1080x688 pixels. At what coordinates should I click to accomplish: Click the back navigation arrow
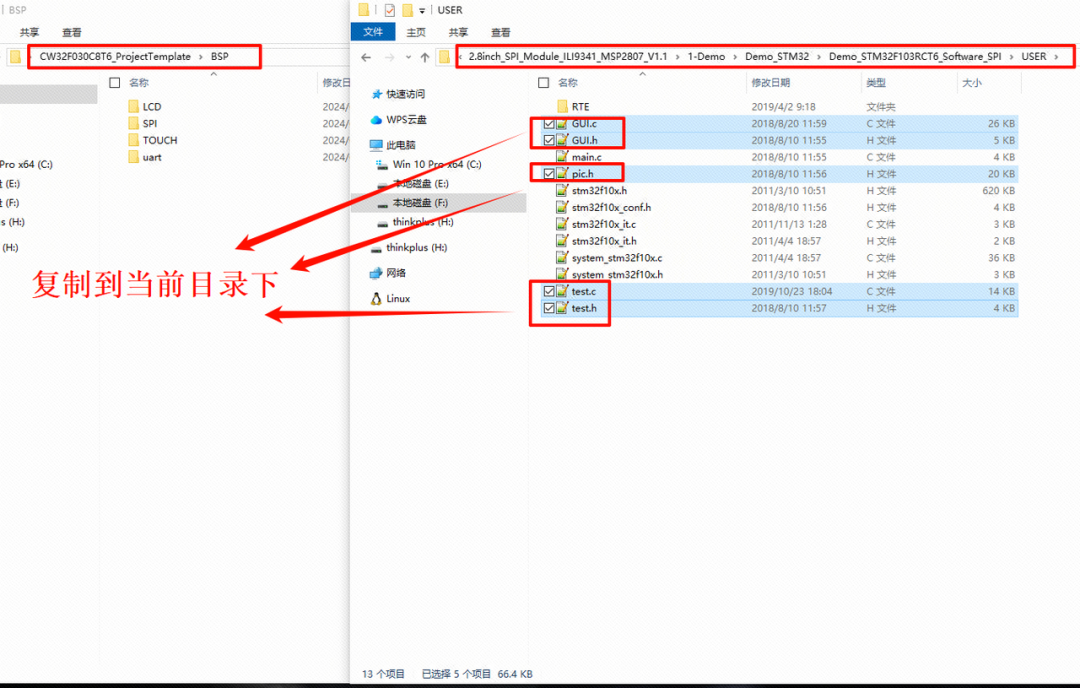pos(364,57)
